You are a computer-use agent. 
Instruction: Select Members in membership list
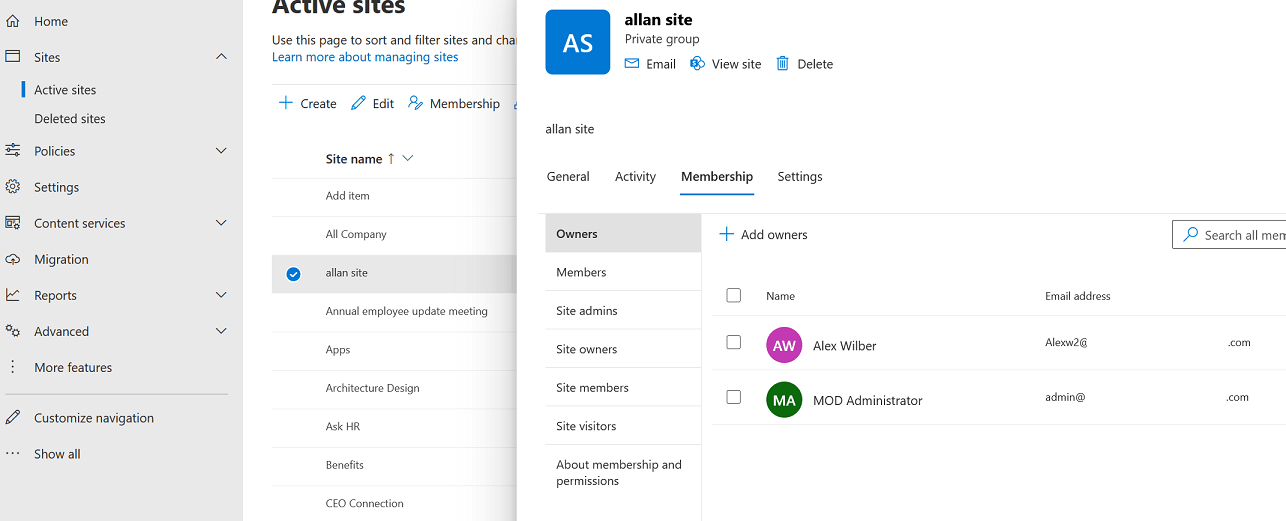(623, 272)
